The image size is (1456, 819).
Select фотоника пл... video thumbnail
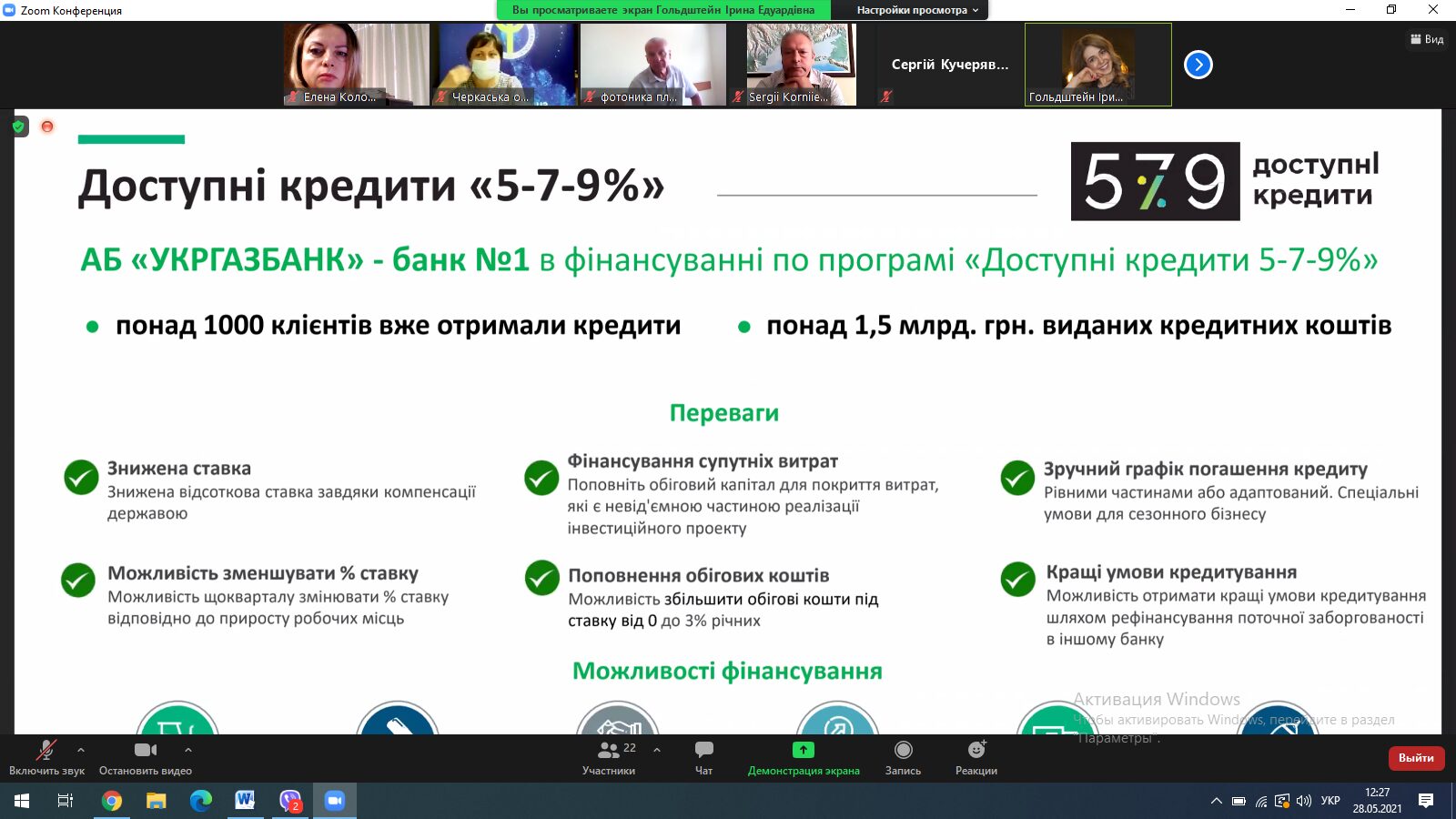tap(653, 65)
